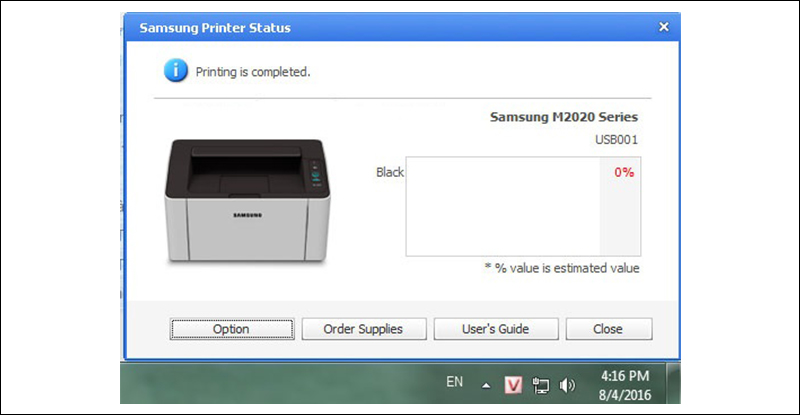Image resolution: width=800 pixels, height=415 pixels.
Task: Open the User's Guide
Action: point(495,329)
